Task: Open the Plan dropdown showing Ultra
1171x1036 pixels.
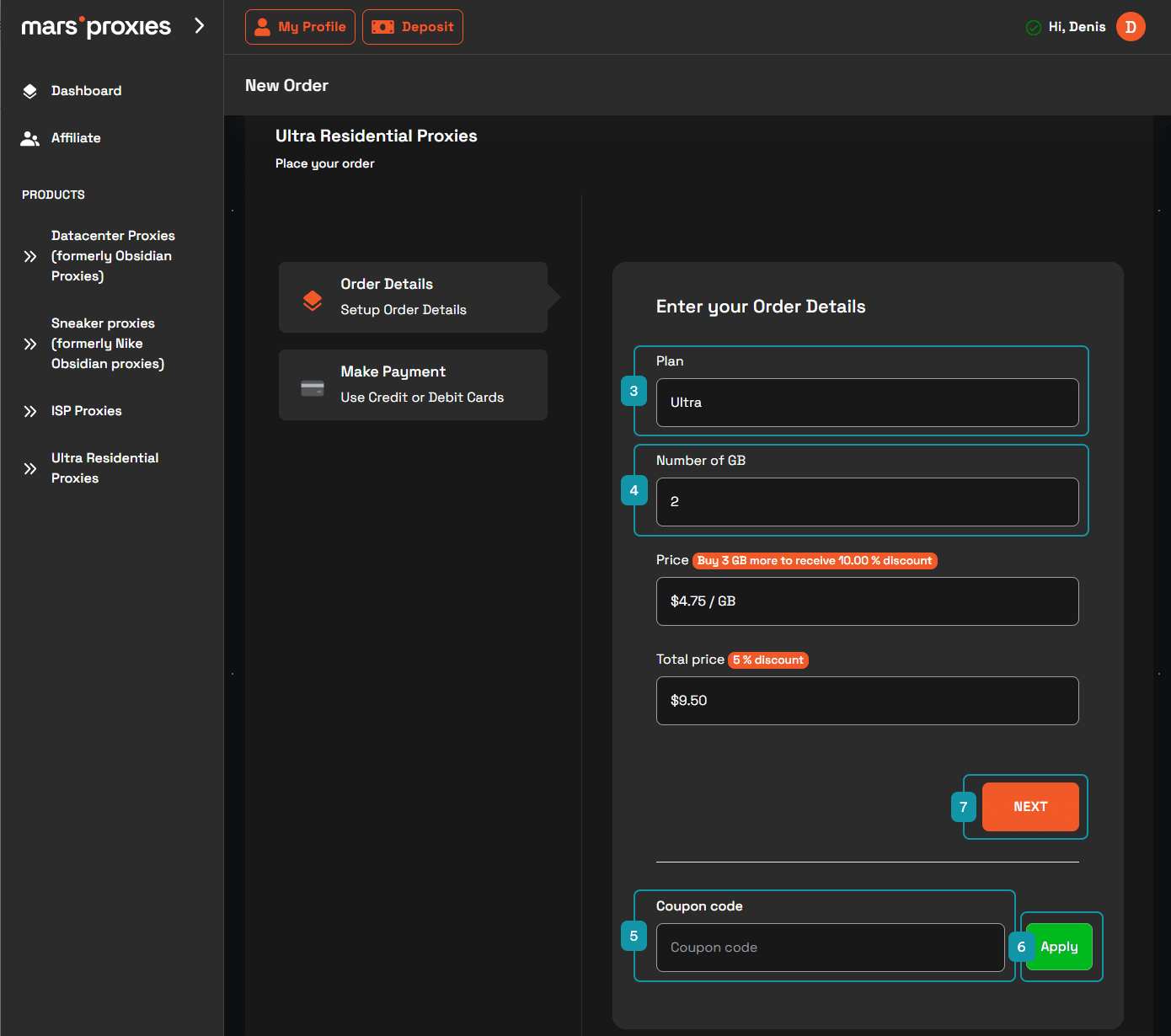Action: coord(867,403)
